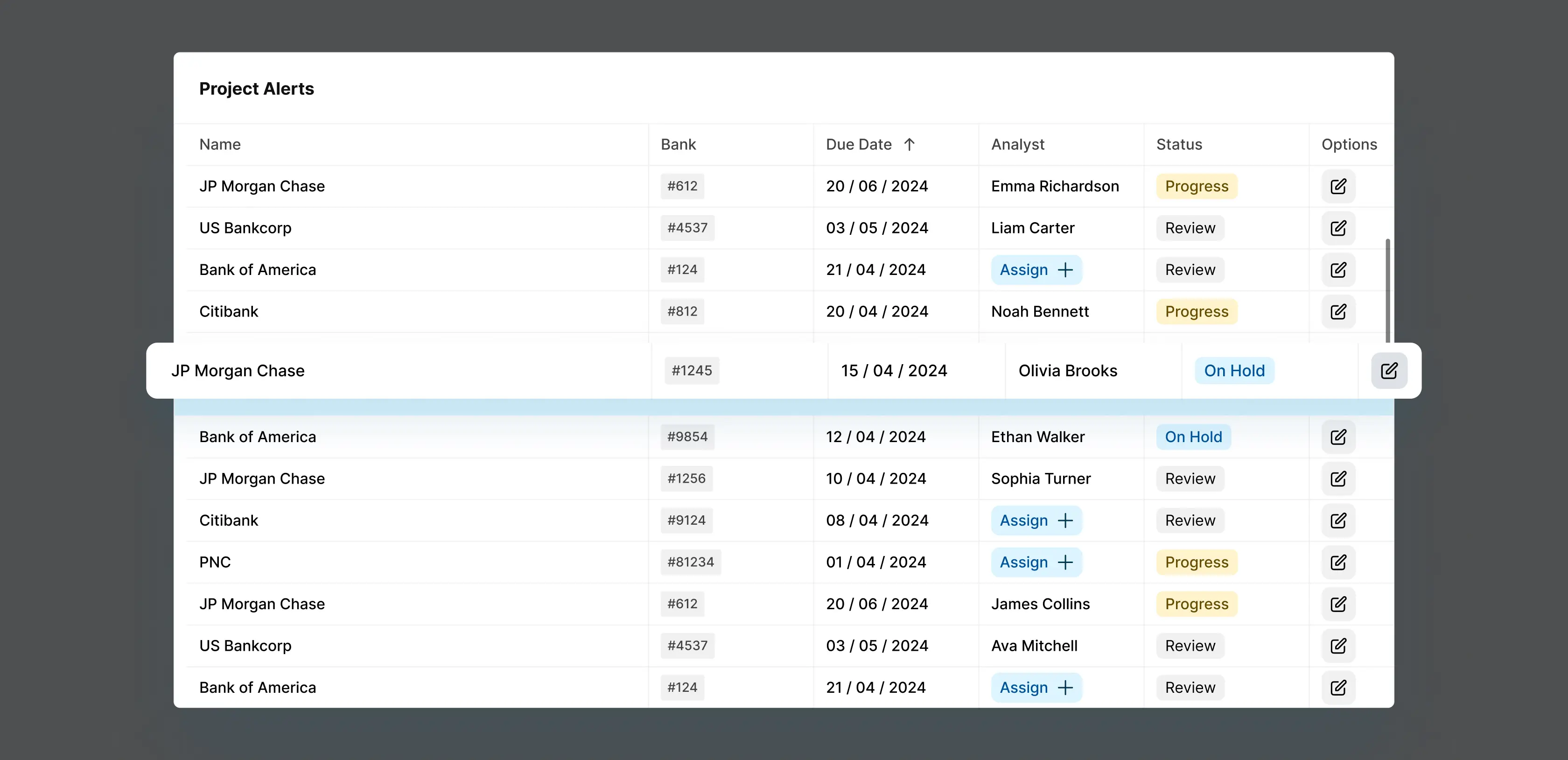Click due date 20 / 04 / 2024
Viewport: 1568px width, 760px height.
tap(877, 312)
